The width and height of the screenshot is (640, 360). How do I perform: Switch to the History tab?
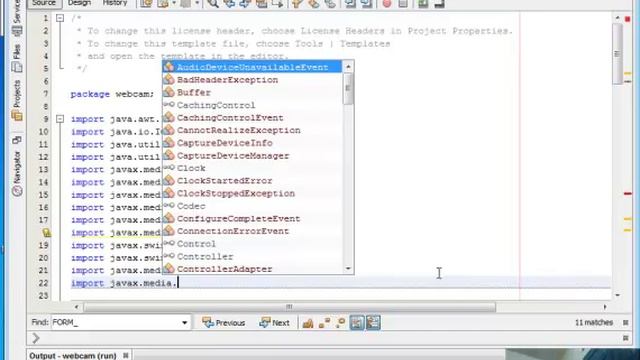[115, 3]
